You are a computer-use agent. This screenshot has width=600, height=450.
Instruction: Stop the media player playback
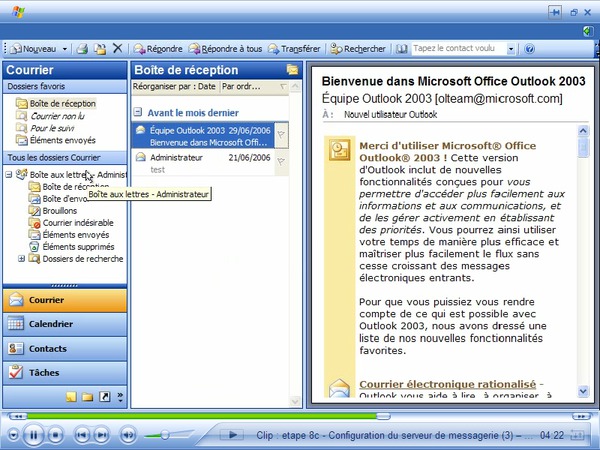(55, 435)
